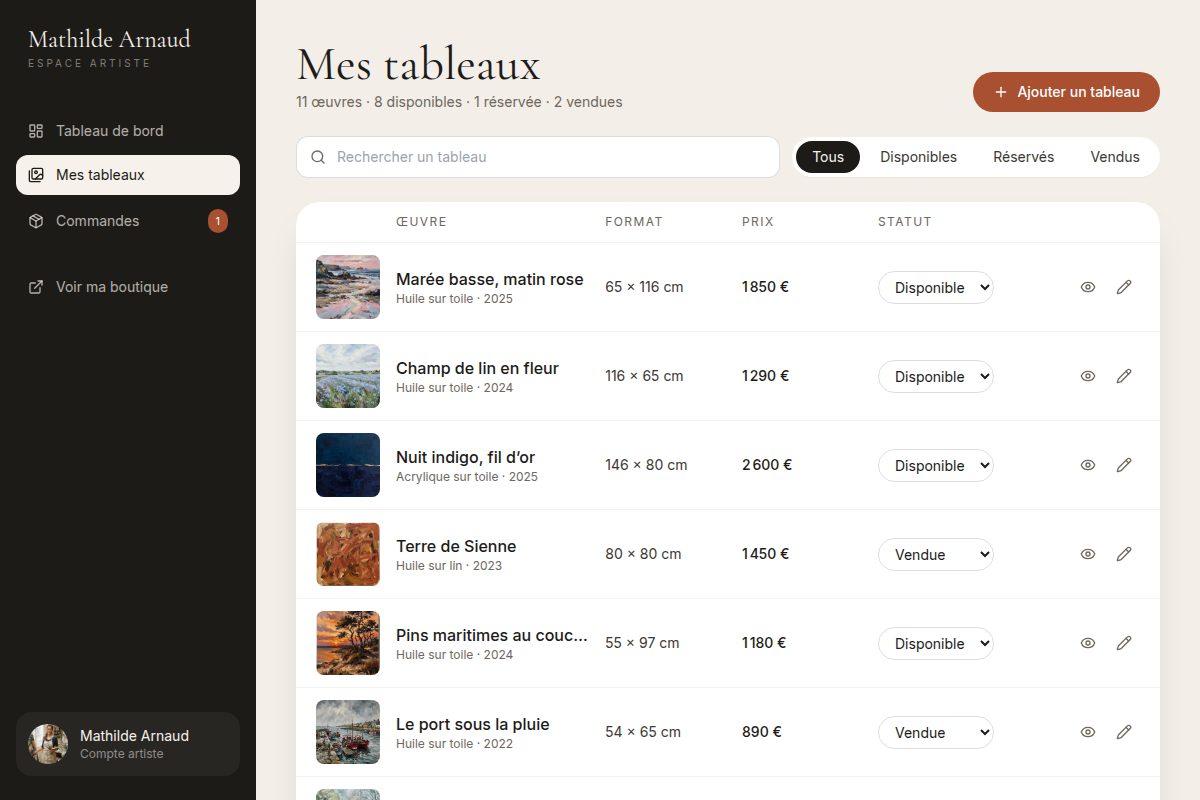Edit Marée basse, matin rose with the pencil
Viewport: 1200px width, 800px height.
click(x=1124, y=287)
